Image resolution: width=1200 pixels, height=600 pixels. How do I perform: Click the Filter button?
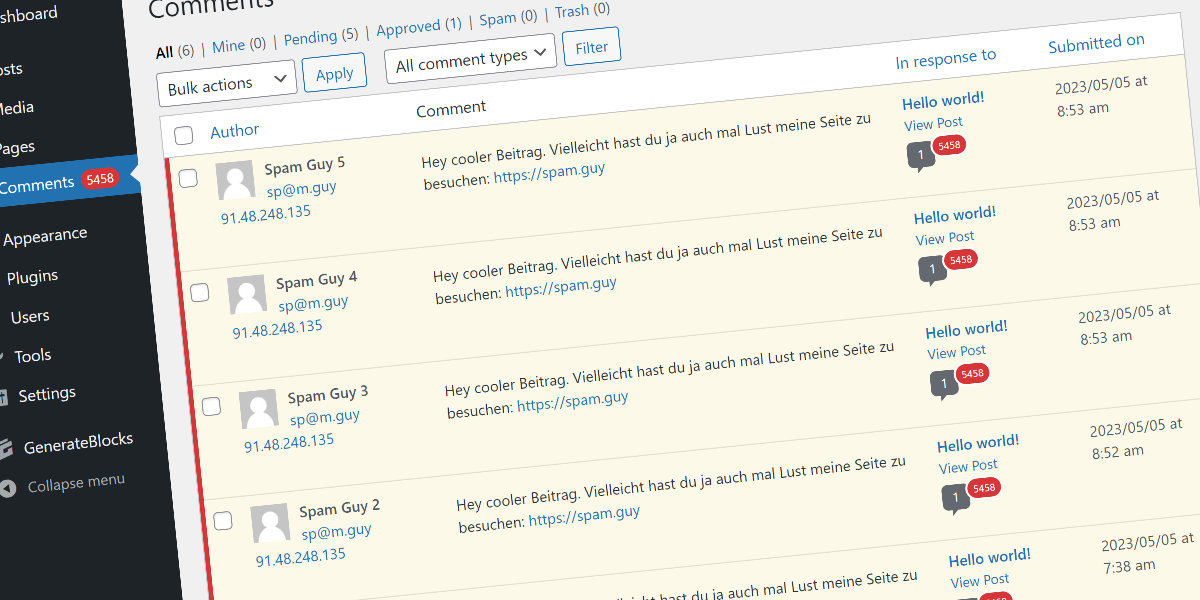tap(591, 46)
